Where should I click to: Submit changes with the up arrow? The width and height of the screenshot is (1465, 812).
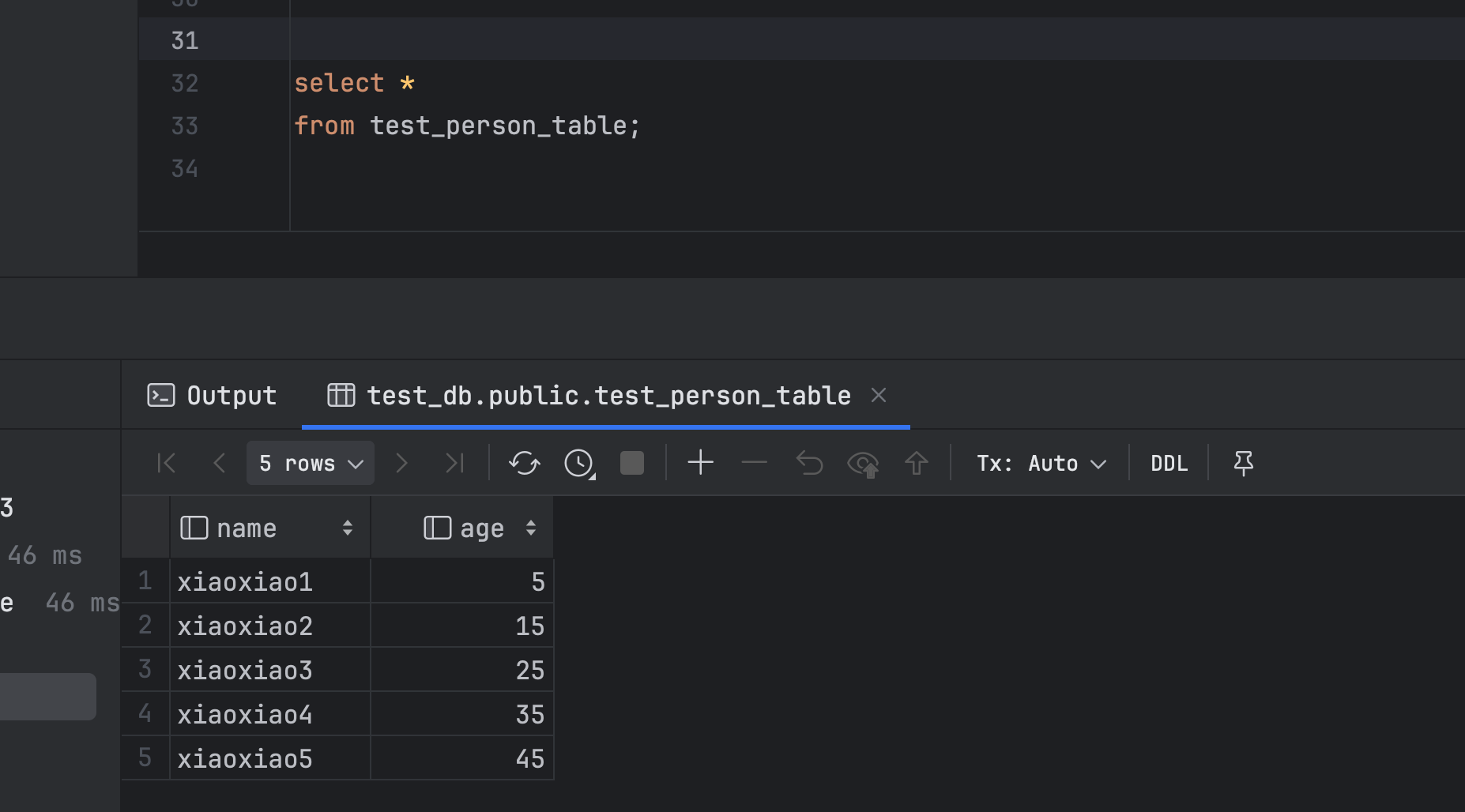(917, 463)
